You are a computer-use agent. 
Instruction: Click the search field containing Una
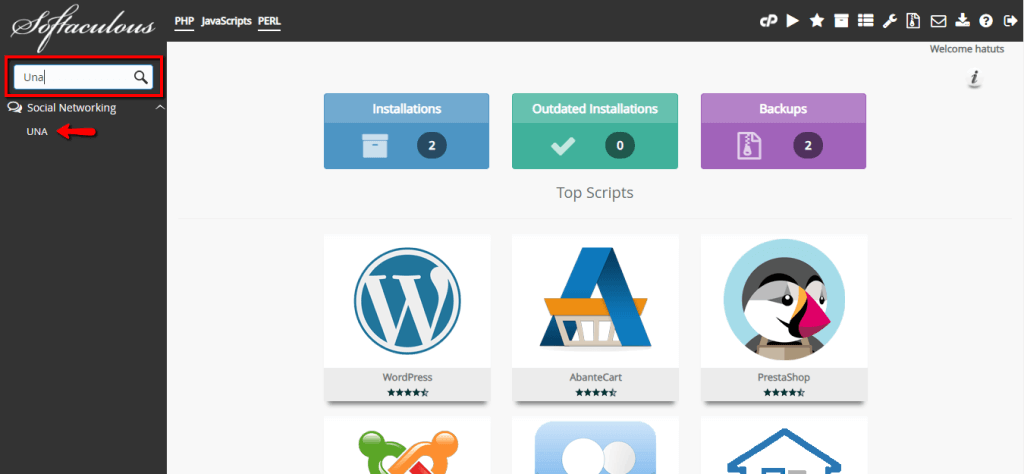pyautogui.click(x=83, y=78)
